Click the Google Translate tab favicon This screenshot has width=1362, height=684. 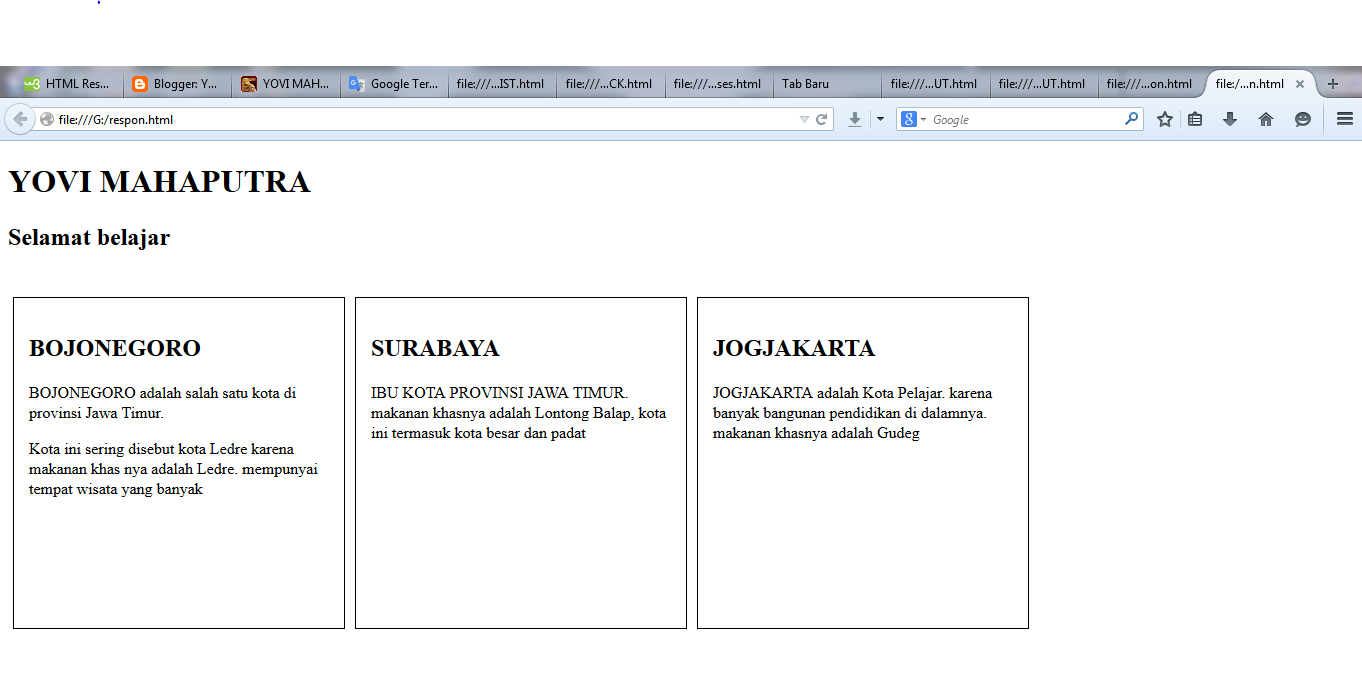(x=357, y=84)
